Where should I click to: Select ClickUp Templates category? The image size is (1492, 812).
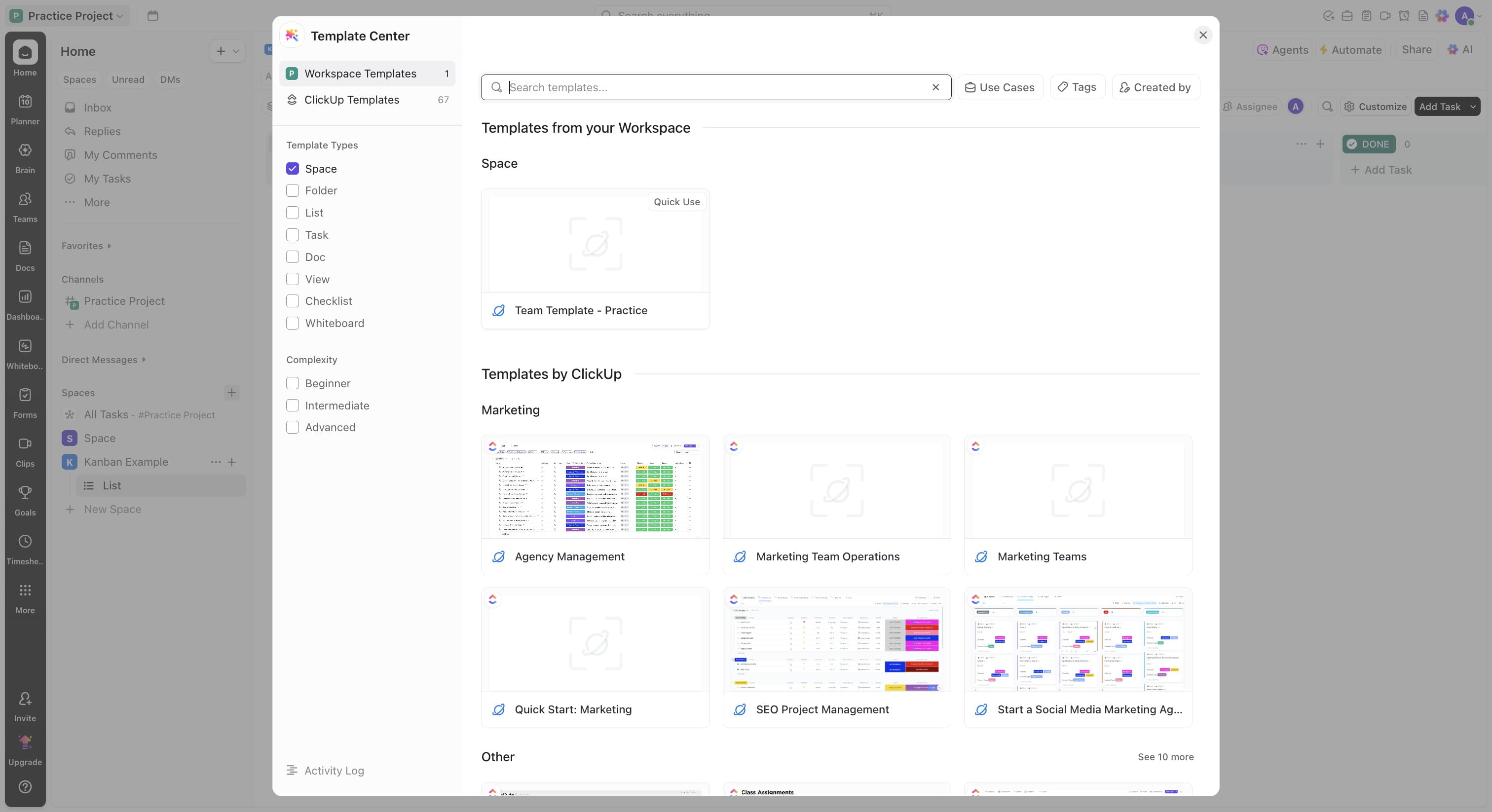(x=367, y=100)
